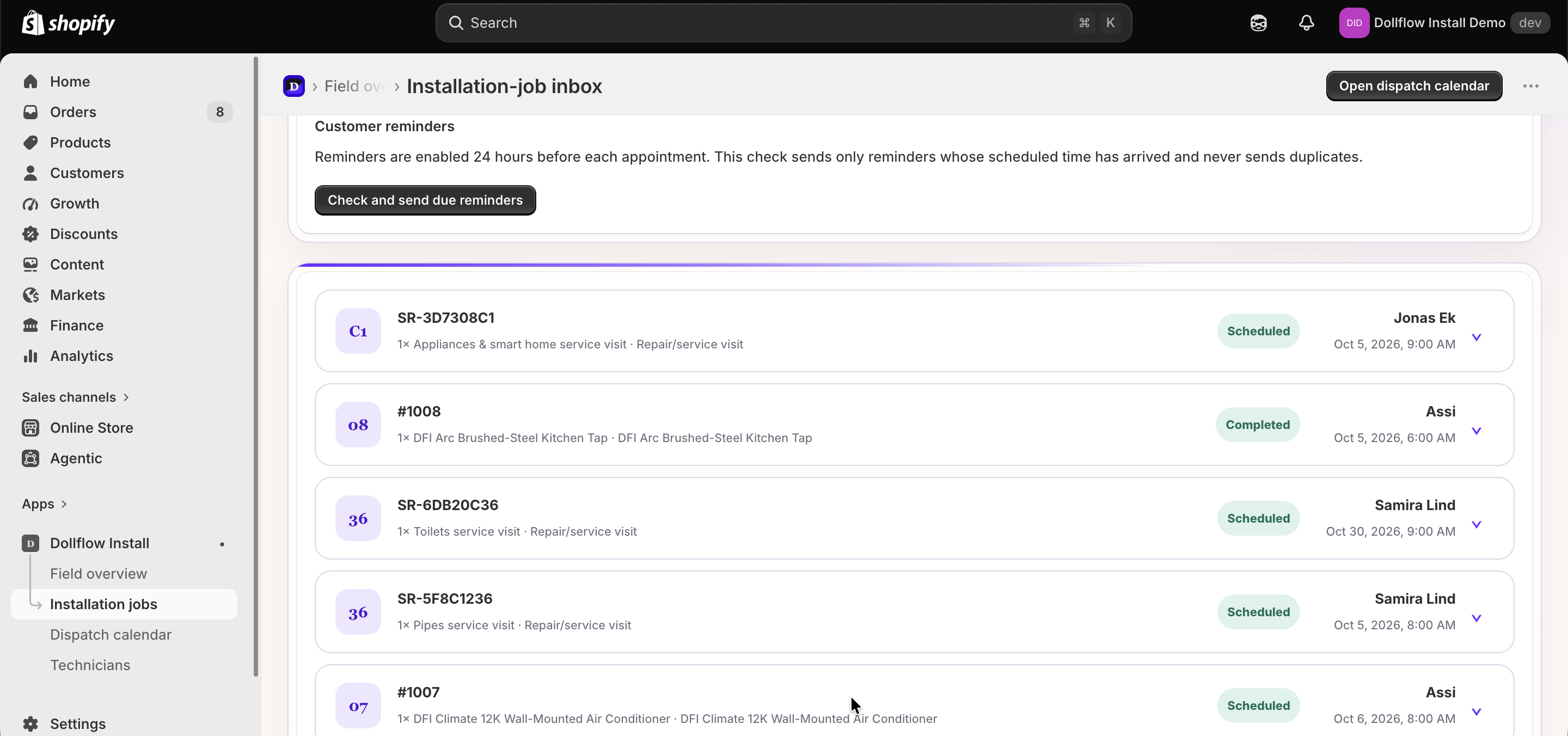Click the Dollflow app icon in breadcrumb
Image resolution: width=1568 pixels, height=736 pixels.
pyautogui.click(x=293, y=86)
